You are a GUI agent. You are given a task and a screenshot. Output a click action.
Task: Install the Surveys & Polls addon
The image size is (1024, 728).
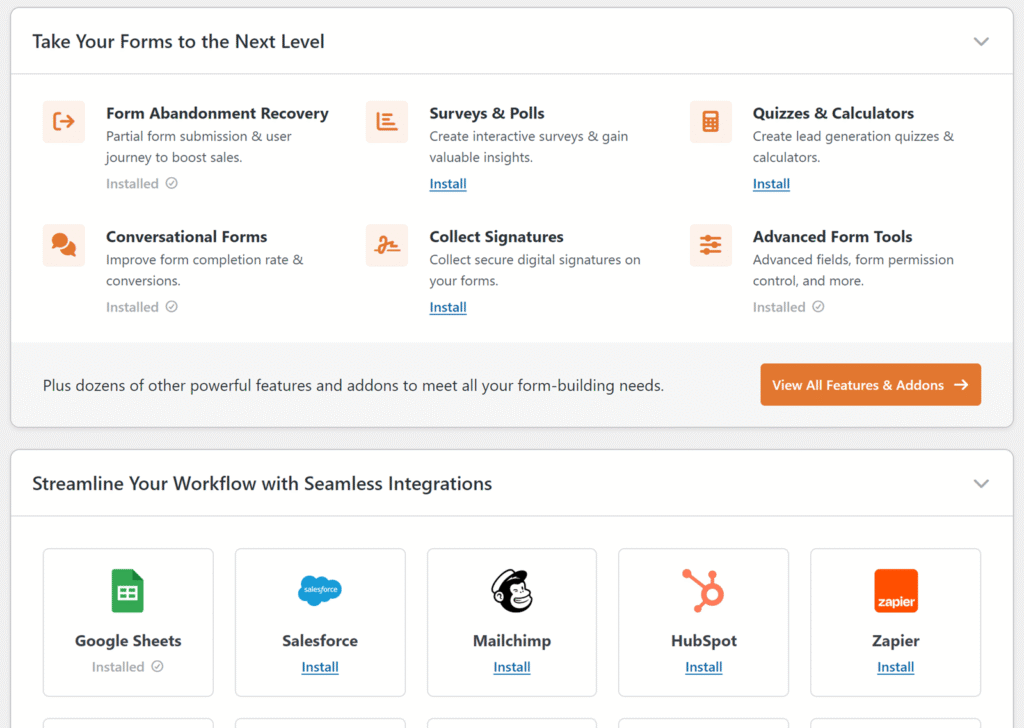pos(448,183)
